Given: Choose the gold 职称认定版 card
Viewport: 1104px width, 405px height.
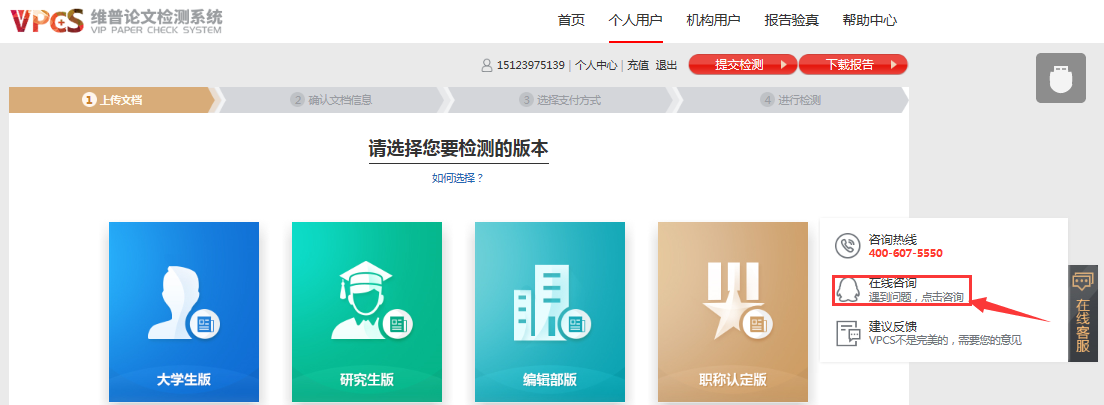Looking at the screenshot, I should (733, 313).
